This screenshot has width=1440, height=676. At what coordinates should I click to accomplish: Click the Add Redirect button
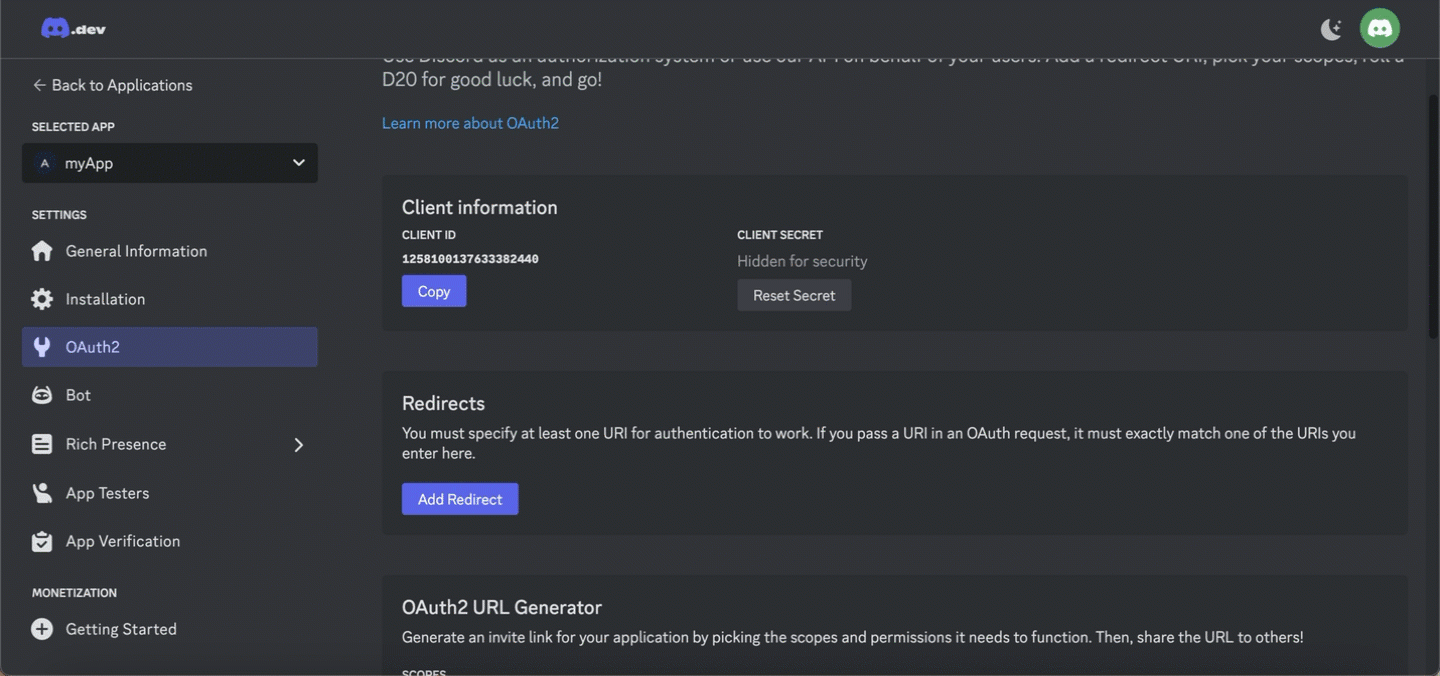[460, 499]
